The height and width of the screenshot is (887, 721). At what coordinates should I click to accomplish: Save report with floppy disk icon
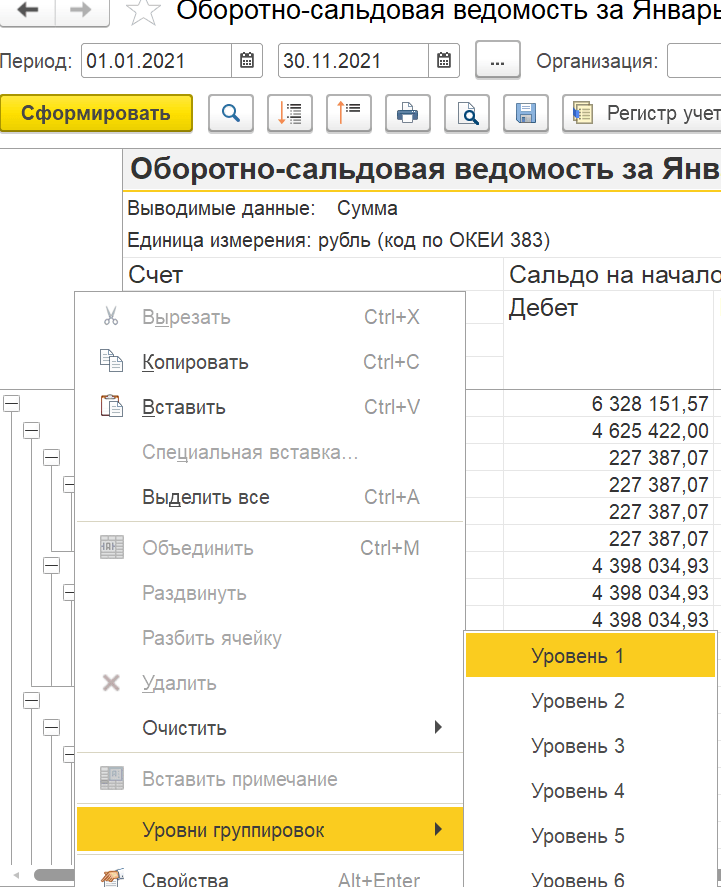tap(525, 113)
